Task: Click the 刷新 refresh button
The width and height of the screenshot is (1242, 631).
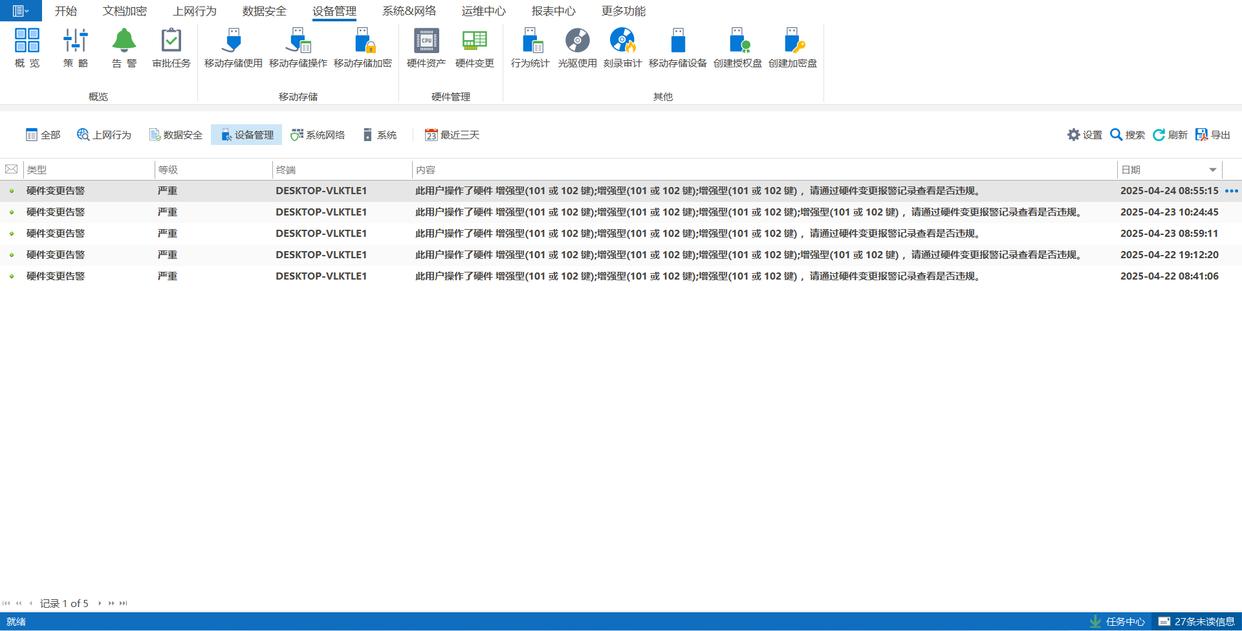Action: pos(1170,135)
